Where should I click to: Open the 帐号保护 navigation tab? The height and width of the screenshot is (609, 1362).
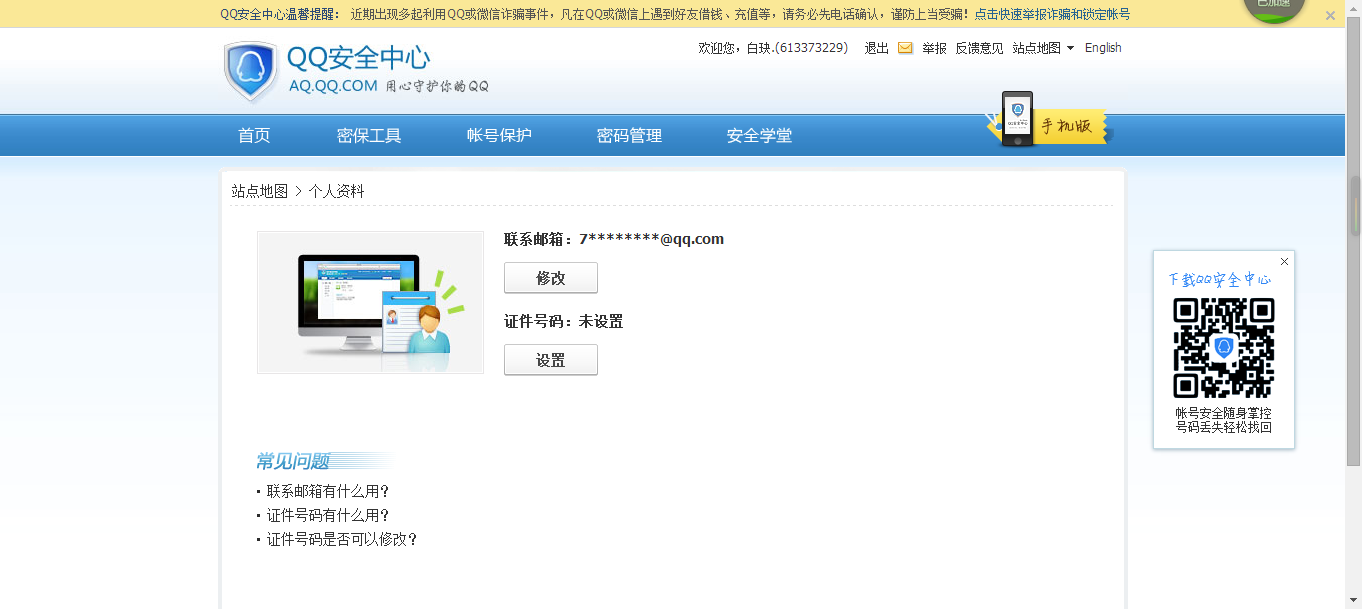click(499, 136)
